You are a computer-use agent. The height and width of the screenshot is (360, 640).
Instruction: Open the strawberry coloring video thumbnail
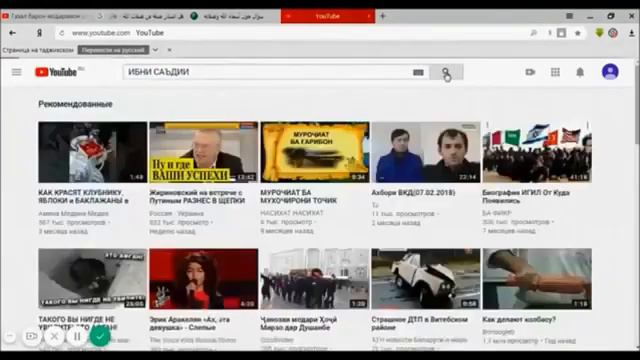93,152
